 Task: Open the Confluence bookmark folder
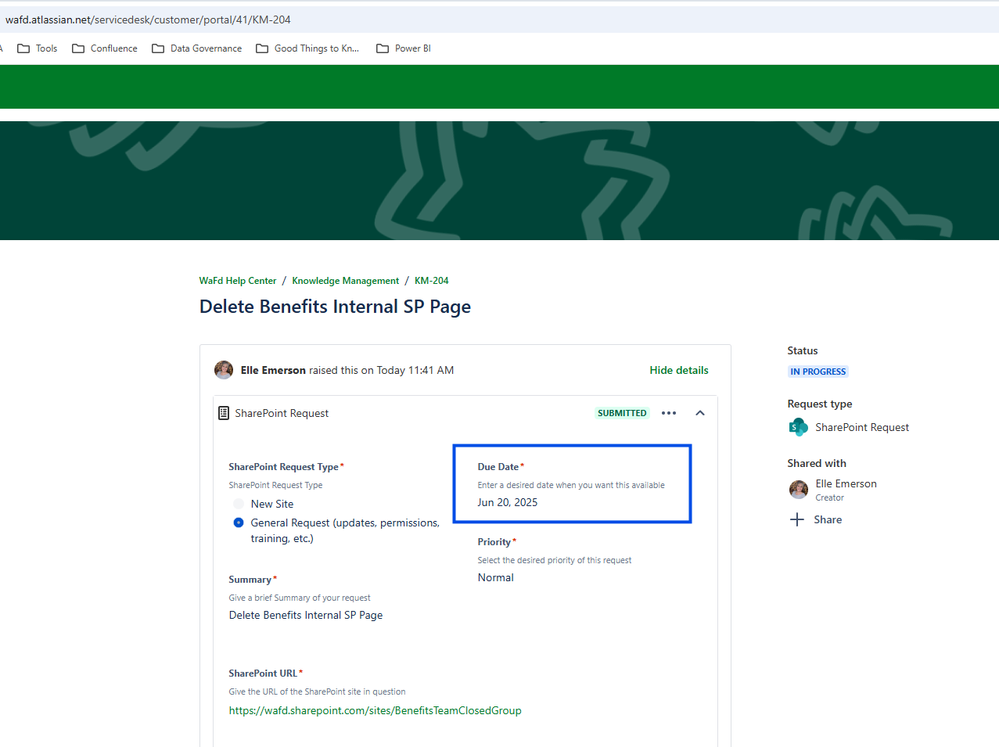point(104,48)
